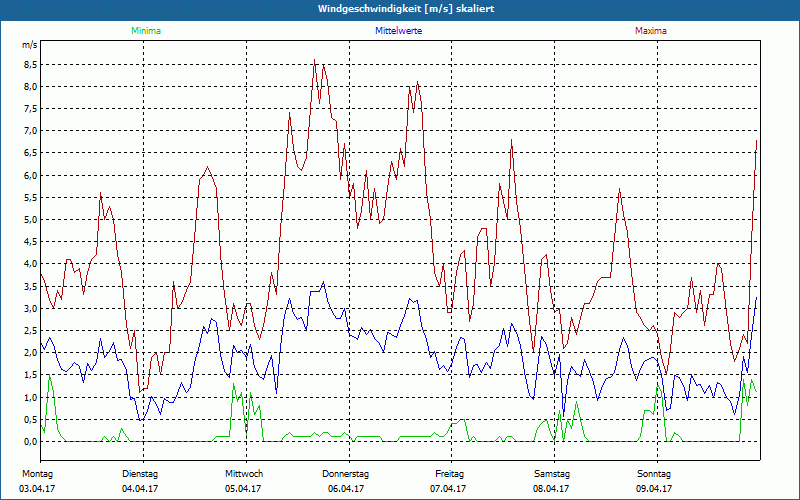Click the 06.04.17 date label

(x=346, y=489)
